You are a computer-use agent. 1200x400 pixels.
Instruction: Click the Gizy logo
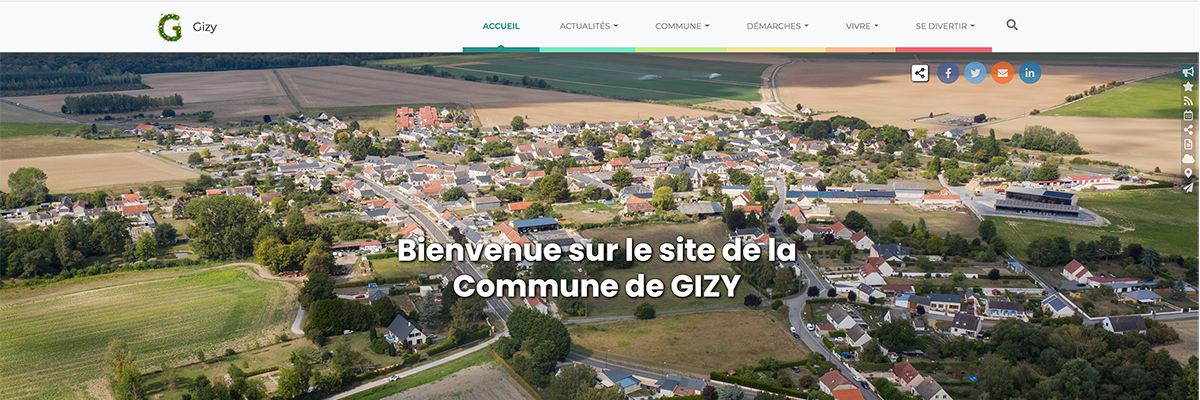click(170, 27)
